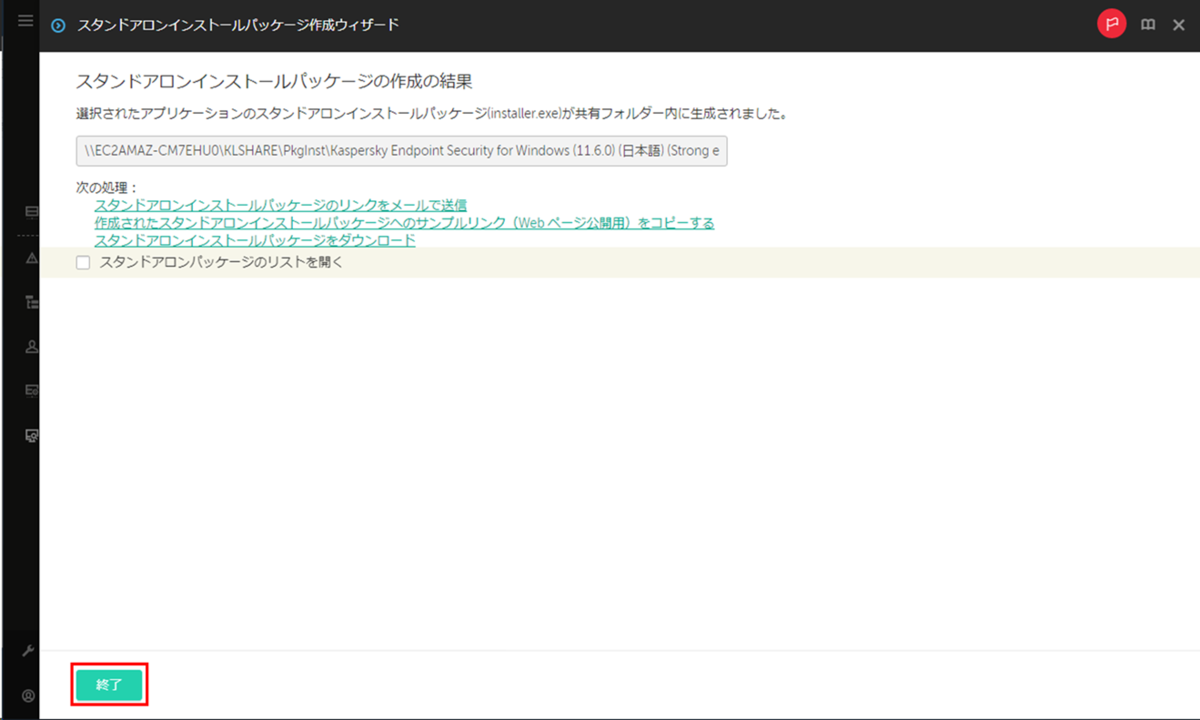The height and width of the screenshot is (720, 1200).
Task: Send the standalone package link by email
Action: [x=280, y=205]
